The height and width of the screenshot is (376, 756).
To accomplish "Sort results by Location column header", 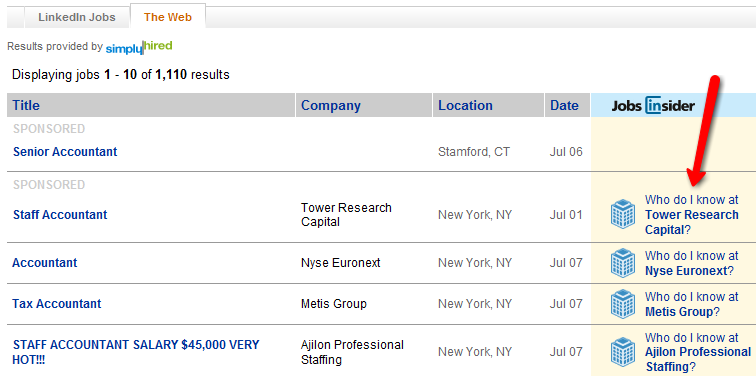I will pos(465,106).
